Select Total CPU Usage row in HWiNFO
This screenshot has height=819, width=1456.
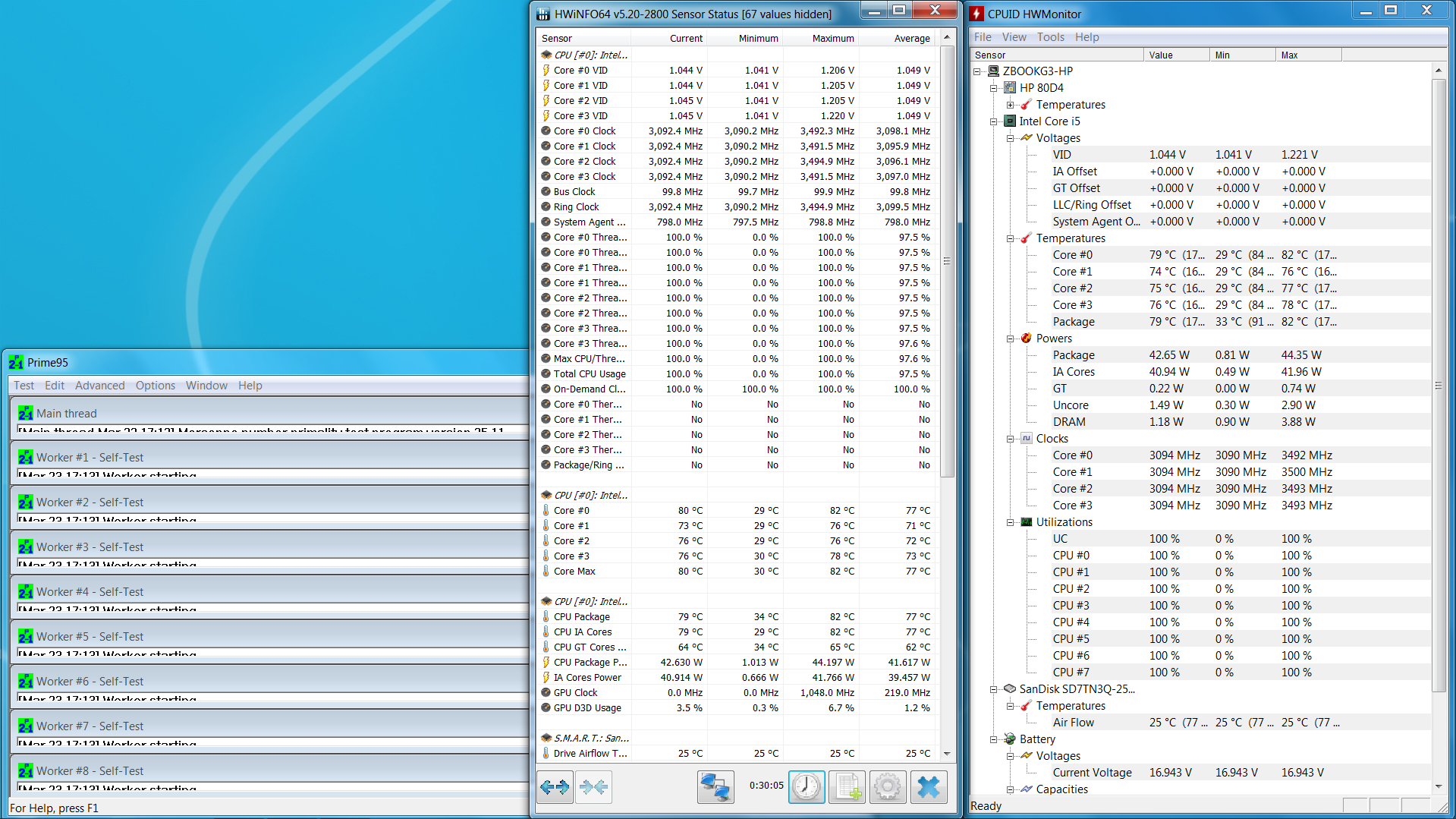[x=737, y=374]
